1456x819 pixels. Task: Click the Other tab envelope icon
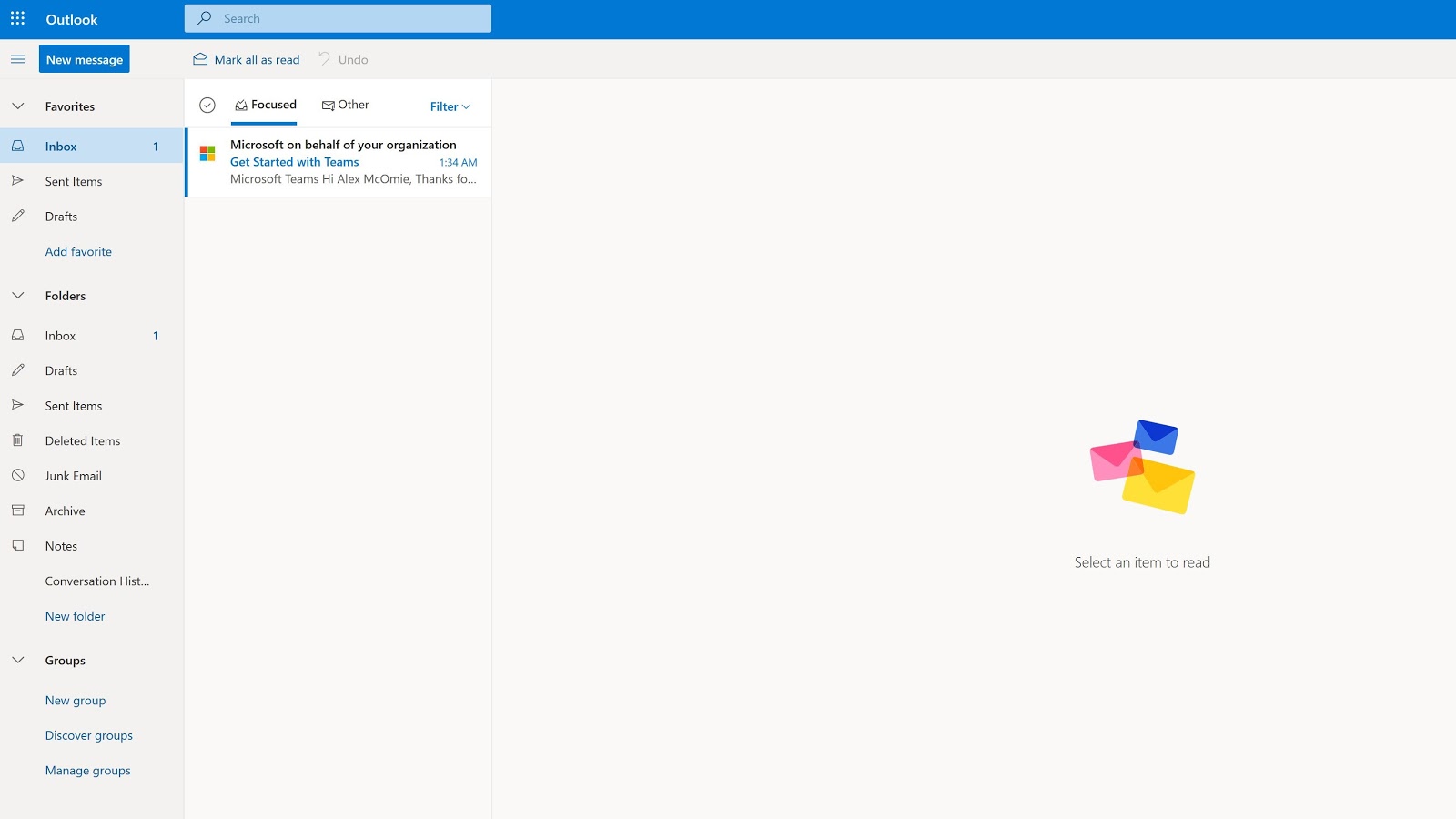[x=329, y=106]
